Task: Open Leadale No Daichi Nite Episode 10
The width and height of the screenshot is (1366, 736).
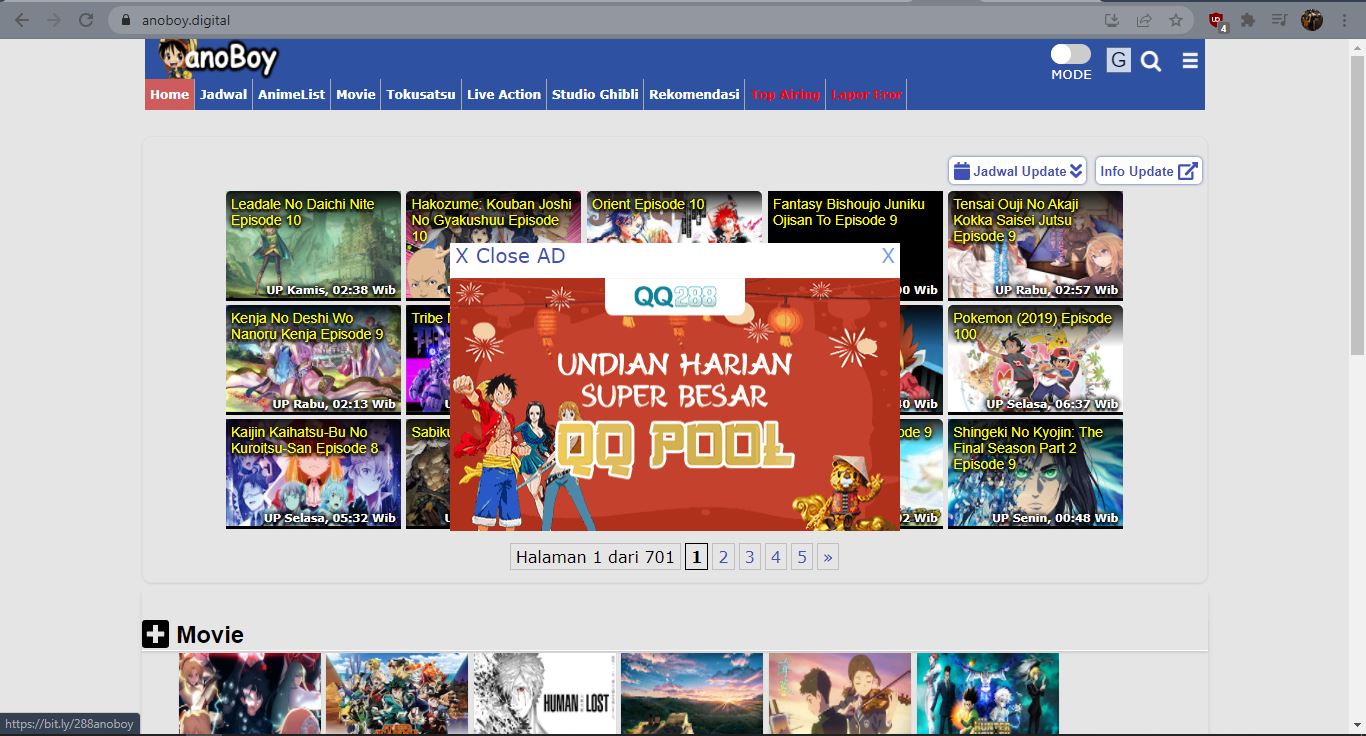Action: 313,245
